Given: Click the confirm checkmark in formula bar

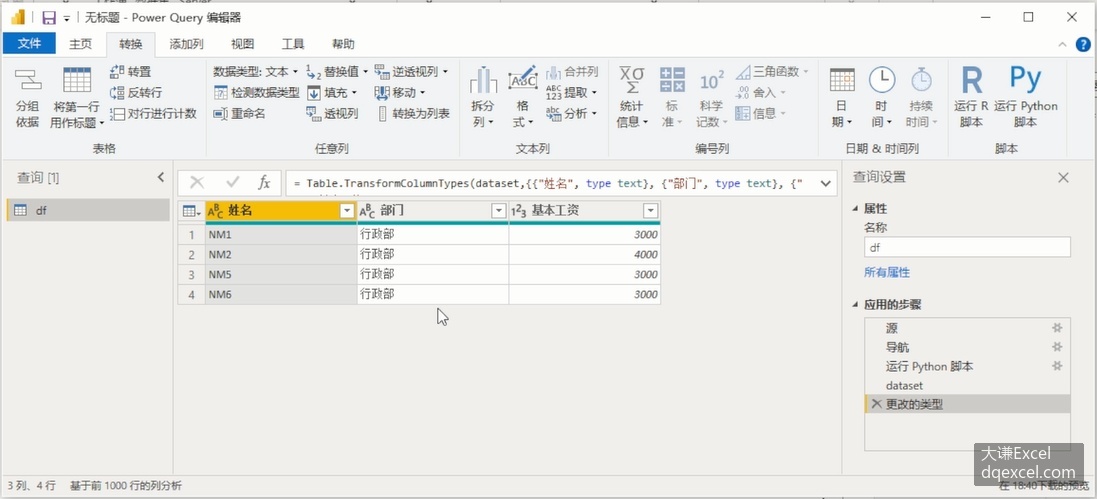Looking at the screenshot, I should pos(233,183).
